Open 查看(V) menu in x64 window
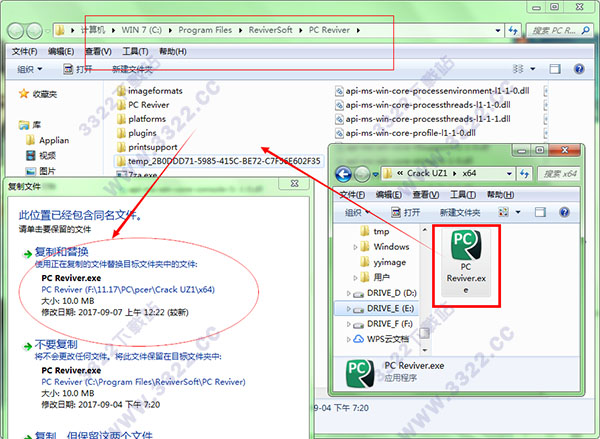Image resolution: width=600 pixels, height=439 pixels. coord(426,195)
